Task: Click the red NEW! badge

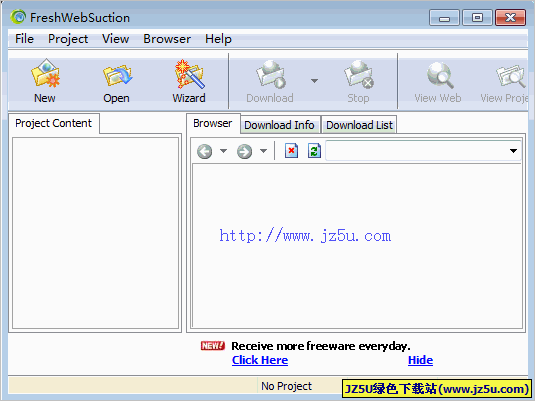Action: pyautogui.click(x=213, y=346)
